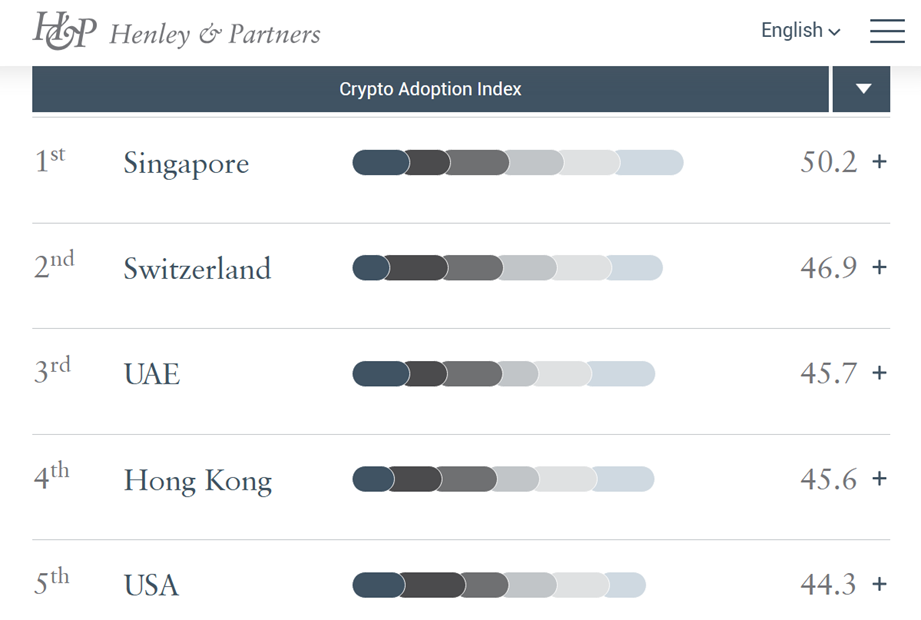Viewport: 921px width, 620px height.
Task: Click Switzerland's light blue bar segment
Action: tap(636, 268)
